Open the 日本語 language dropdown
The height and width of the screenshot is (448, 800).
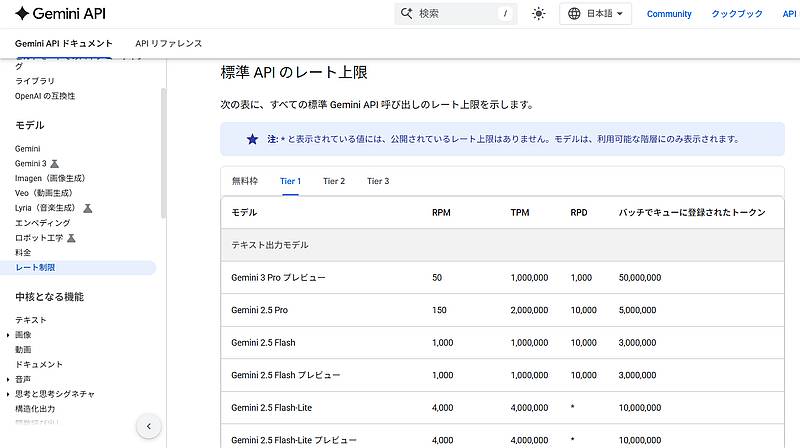595,14
